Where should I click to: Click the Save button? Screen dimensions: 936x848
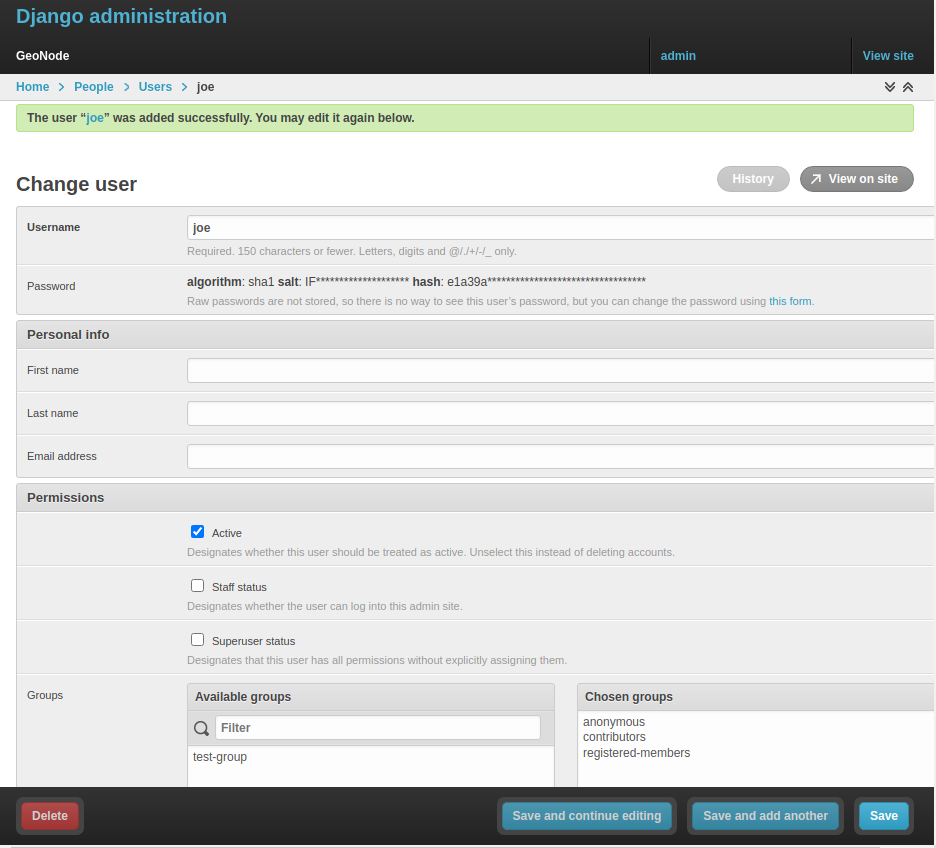pos(883,815)
